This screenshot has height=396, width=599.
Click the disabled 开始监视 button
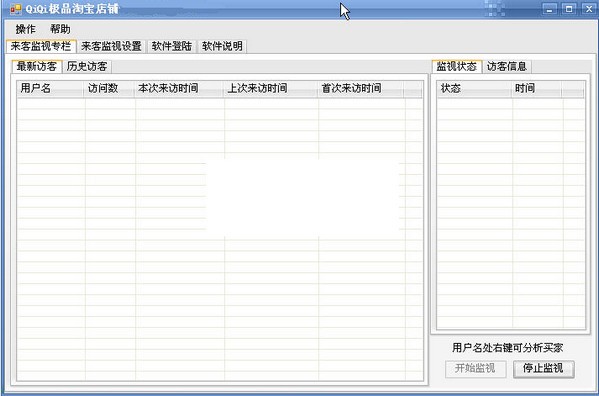coord(476,369)
